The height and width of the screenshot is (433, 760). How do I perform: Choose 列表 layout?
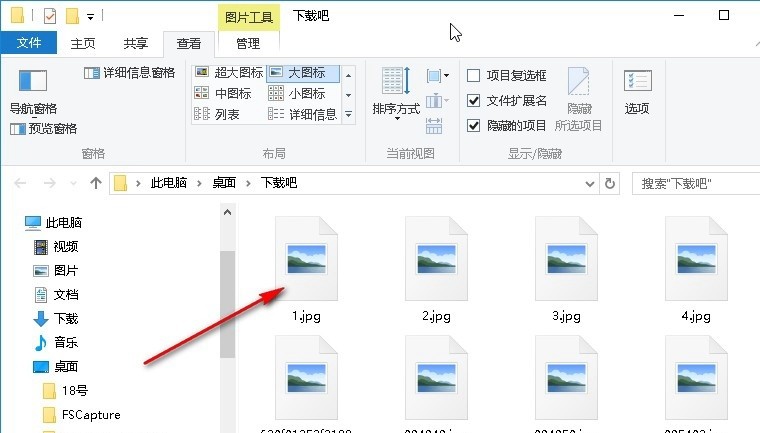tap(217, 114)
